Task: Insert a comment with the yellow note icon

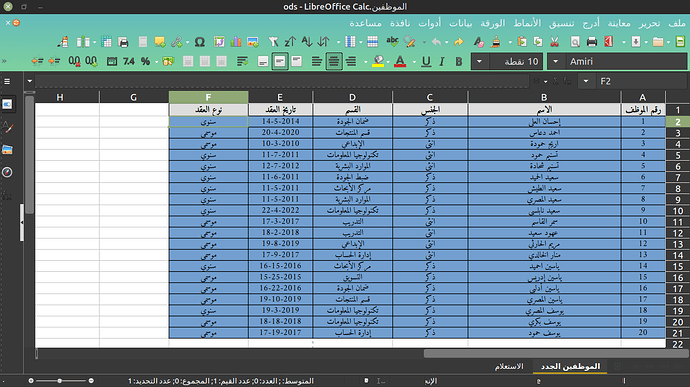Action: point(160,42)
